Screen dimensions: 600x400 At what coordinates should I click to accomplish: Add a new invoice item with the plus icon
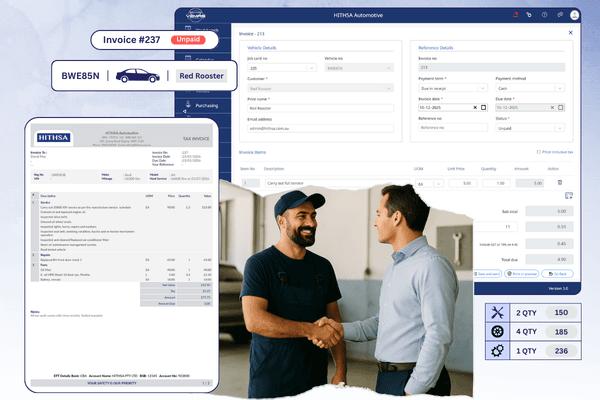click(x=569, y=196)
